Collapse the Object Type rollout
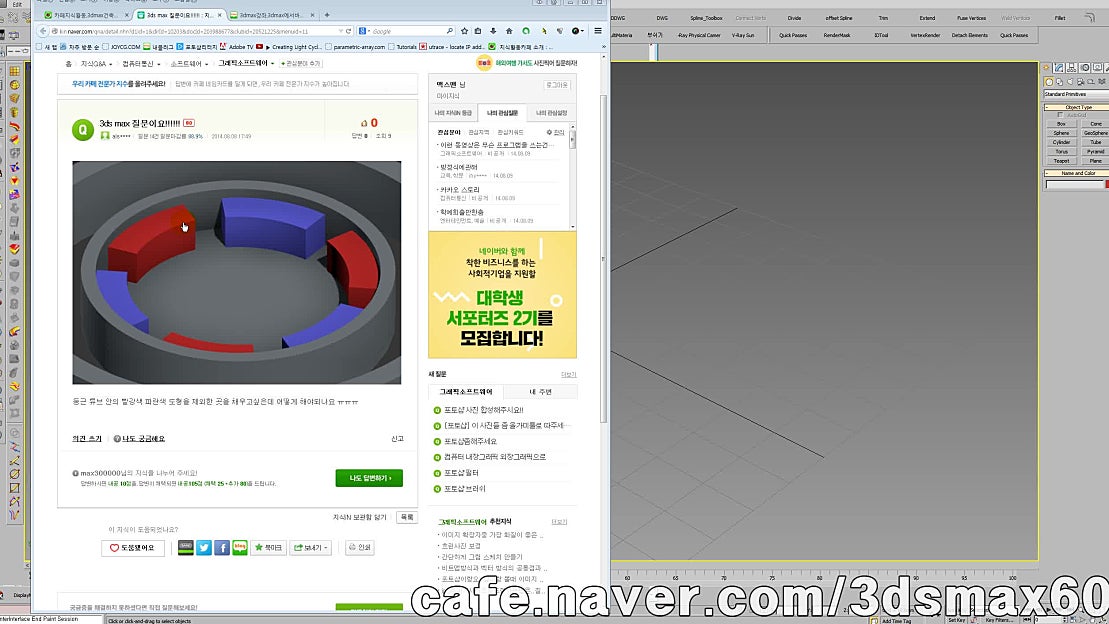1109x624 pixels. (1047, 107)
